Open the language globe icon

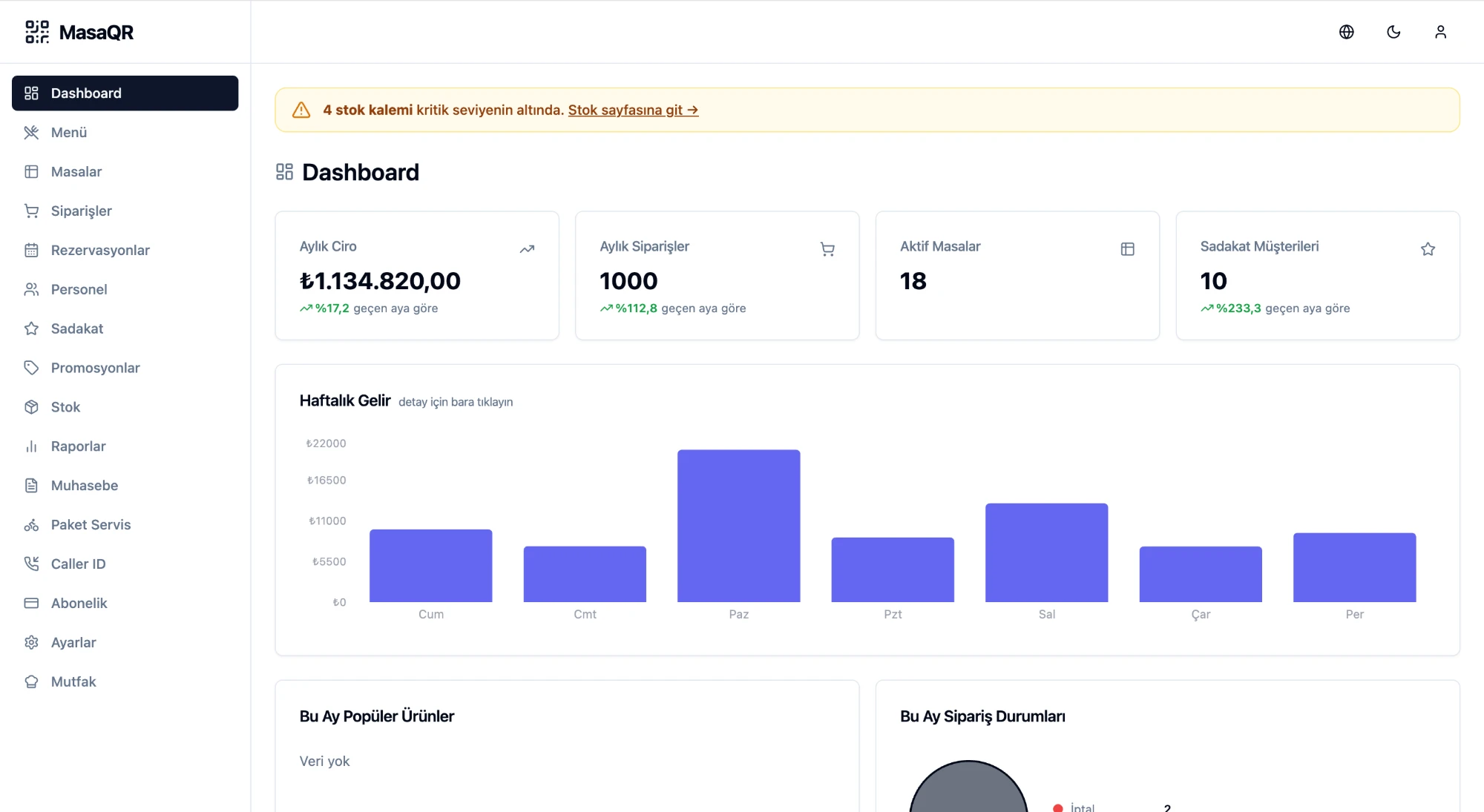1347,32
